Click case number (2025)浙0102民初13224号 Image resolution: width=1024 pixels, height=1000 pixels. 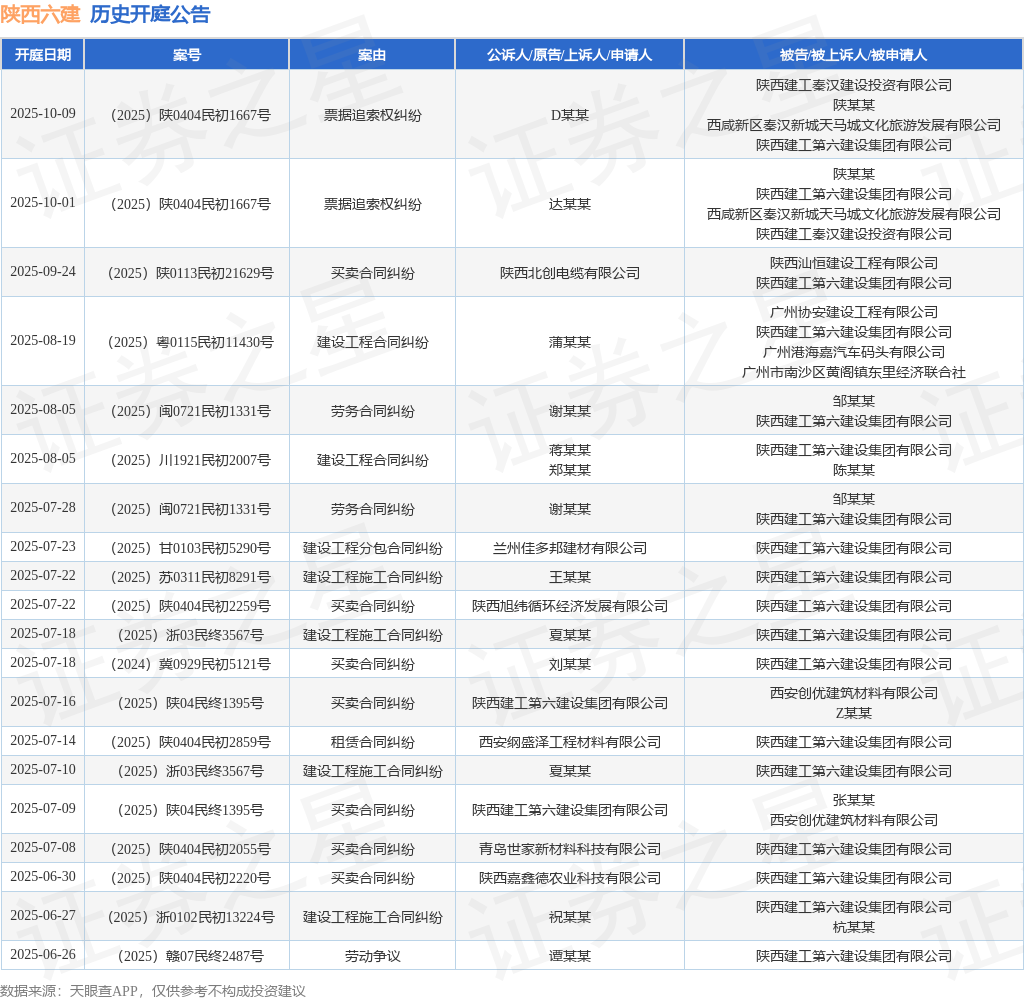coord(190,918)
